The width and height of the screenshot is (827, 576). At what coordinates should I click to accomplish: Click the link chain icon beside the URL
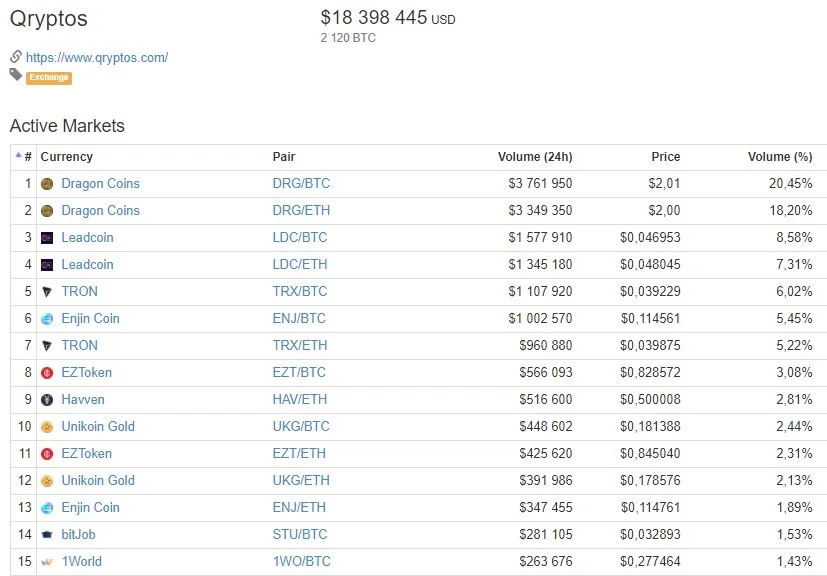(16, 56)
